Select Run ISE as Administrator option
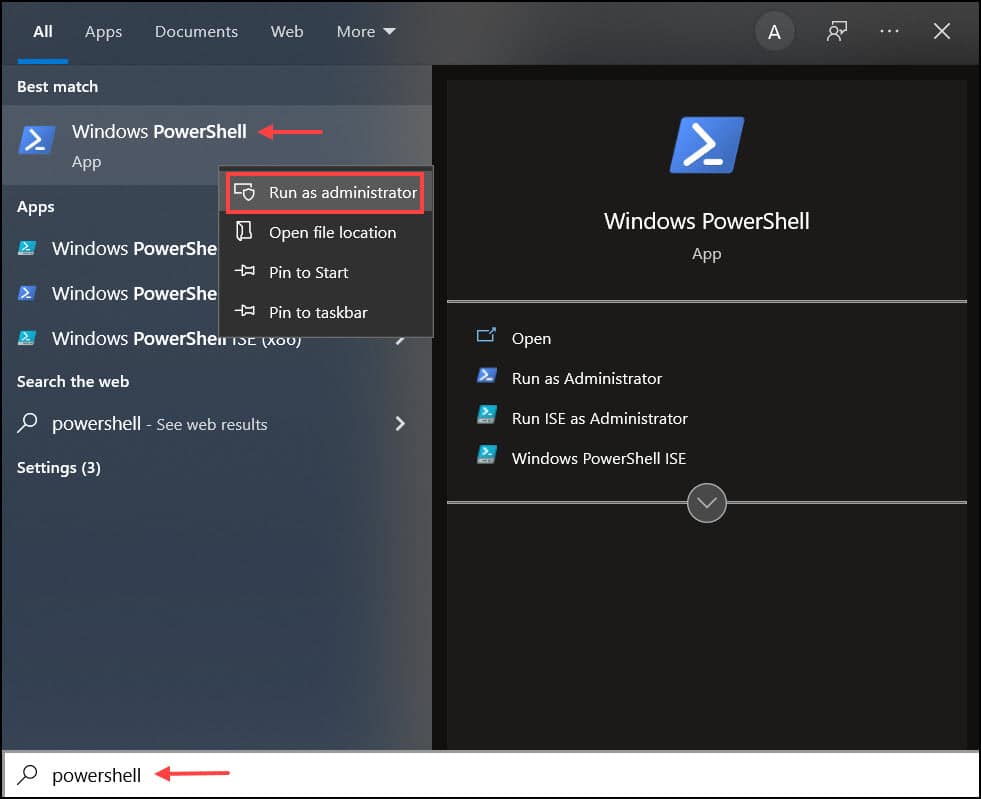Screen dimensions: 981x799 point(600,418)
